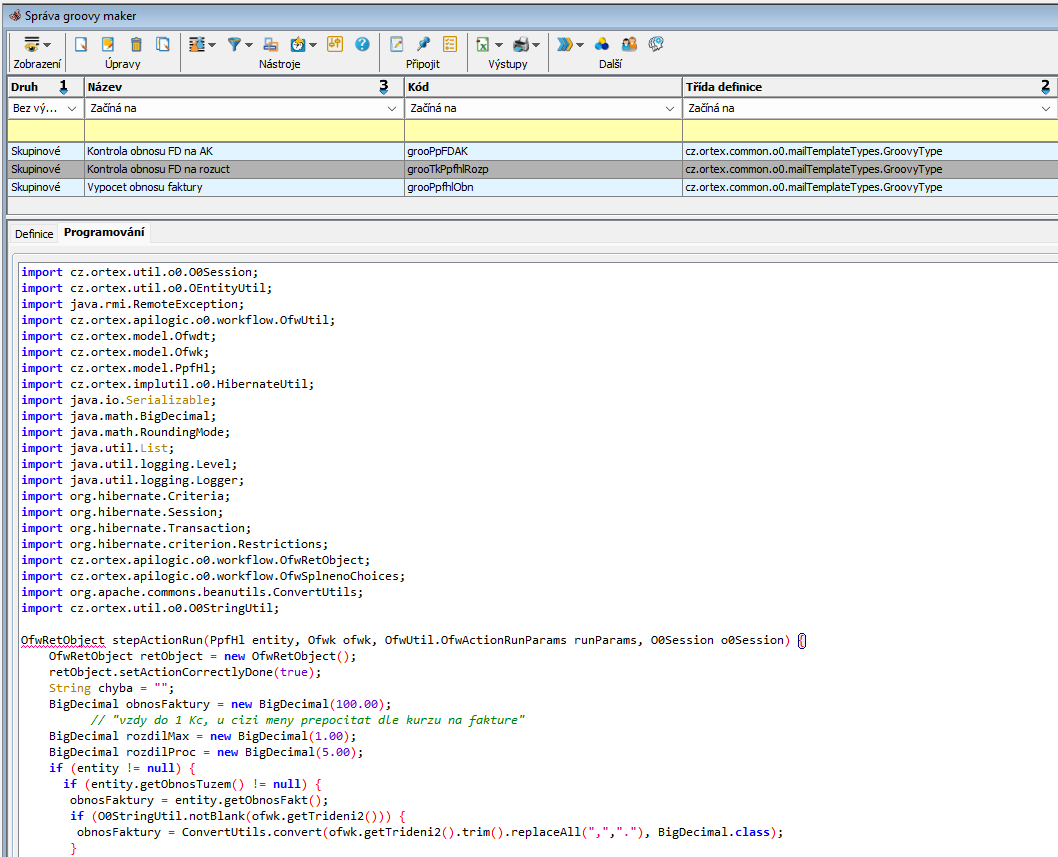Click the trash delete icon in toolbar

pyautogui.click(x=136, y=45)
